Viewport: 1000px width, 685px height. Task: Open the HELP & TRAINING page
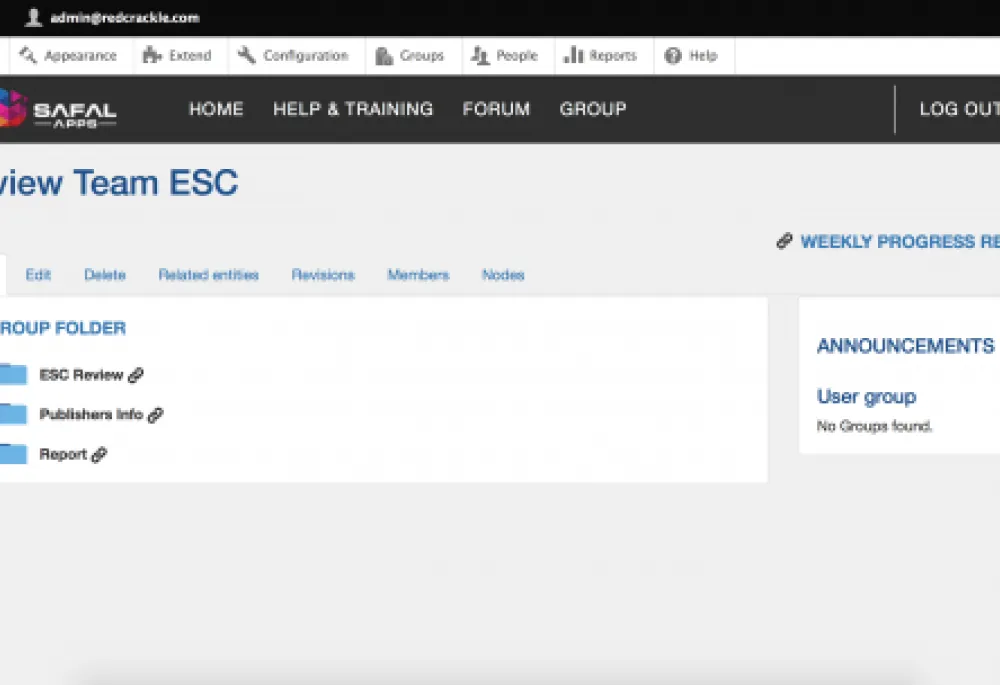353,109
